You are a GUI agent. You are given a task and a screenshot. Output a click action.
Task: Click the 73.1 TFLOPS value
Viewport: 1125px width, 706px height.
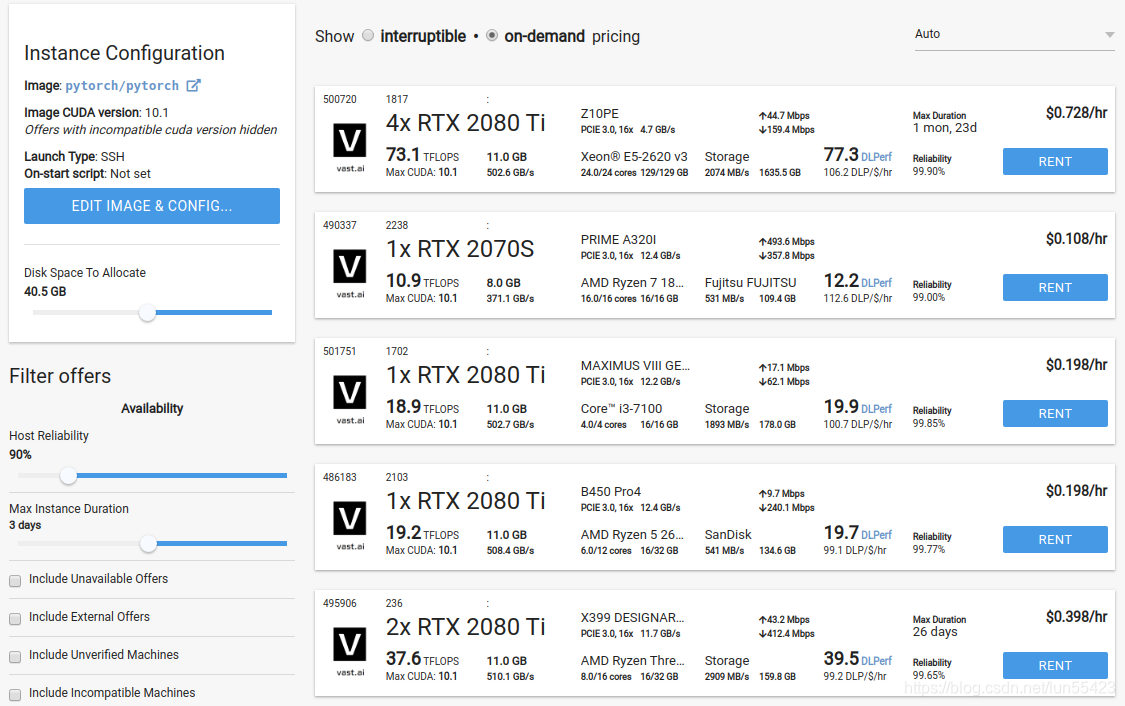[423, 155]
